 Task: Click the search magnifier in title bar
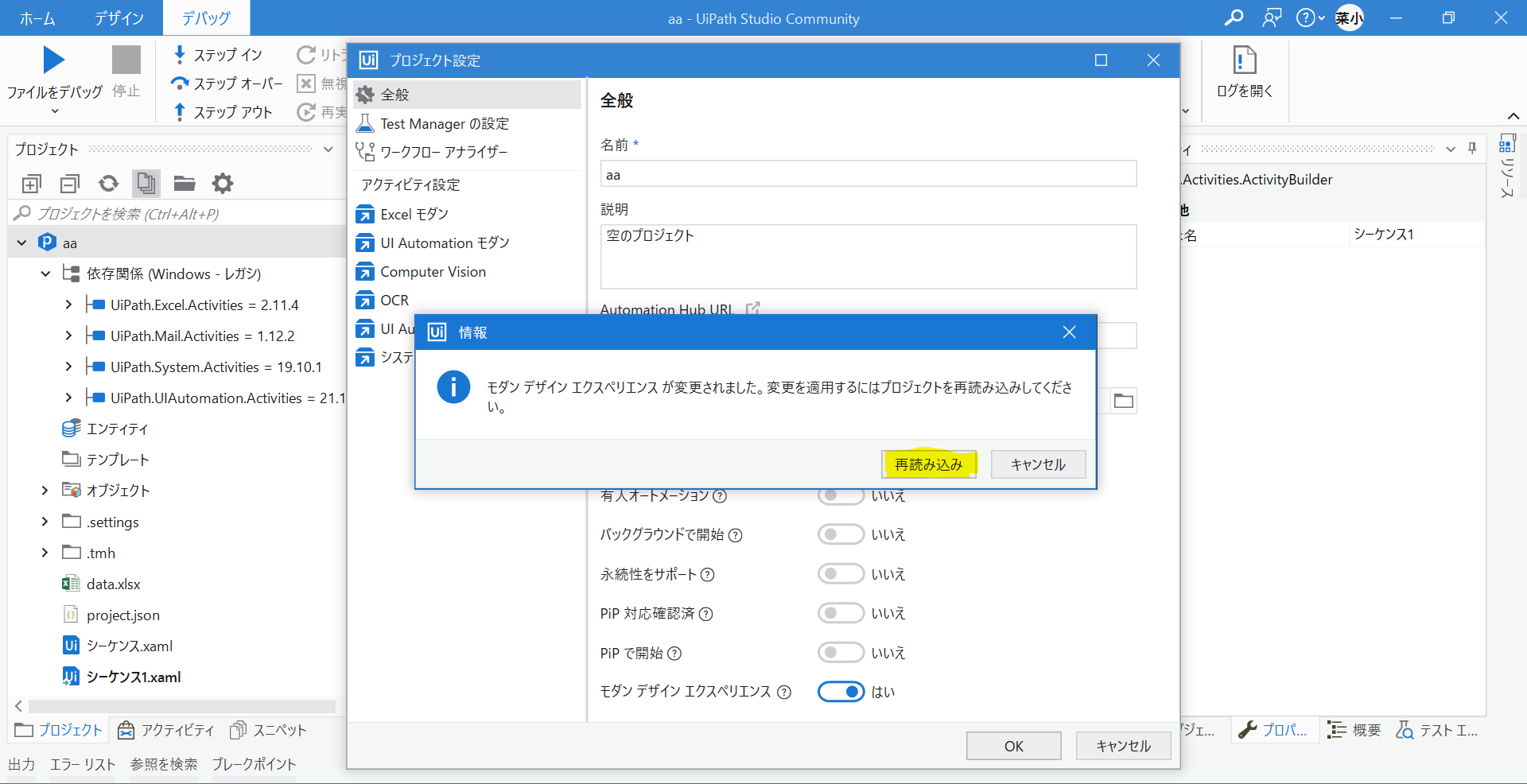(1234, 17)
